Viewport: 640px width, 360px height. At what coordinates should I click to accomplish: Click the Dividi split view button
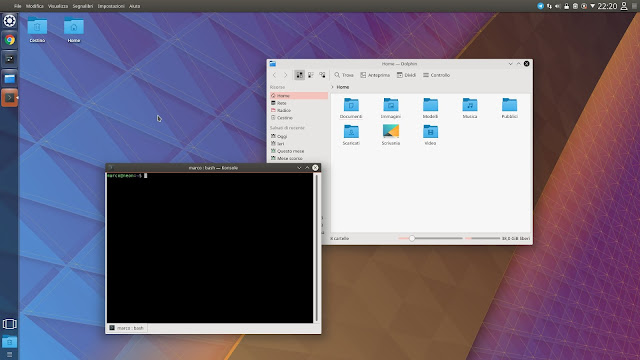tap(406, 75)
